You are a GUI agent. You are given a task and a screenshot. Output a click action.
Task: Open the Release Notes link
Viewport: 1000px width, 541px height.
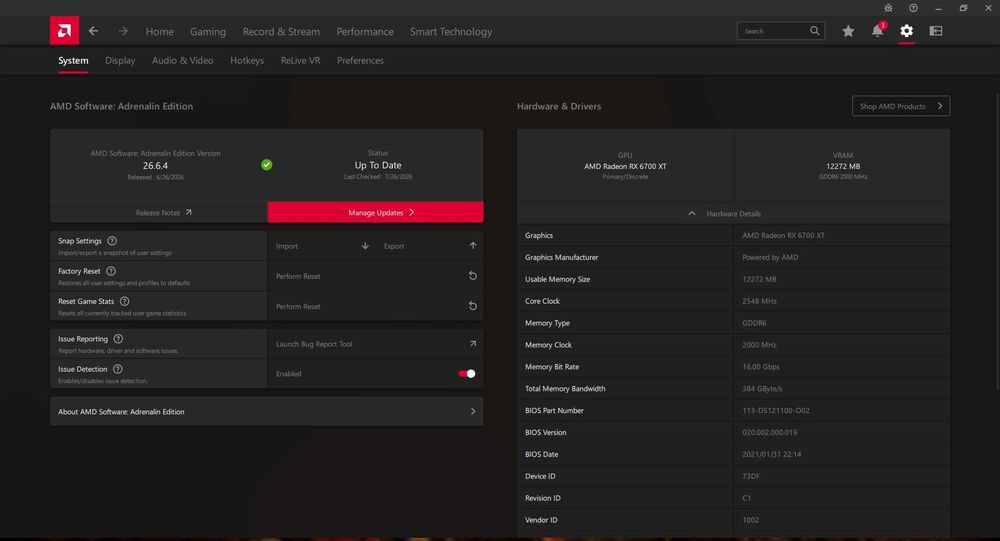[158, 212]
